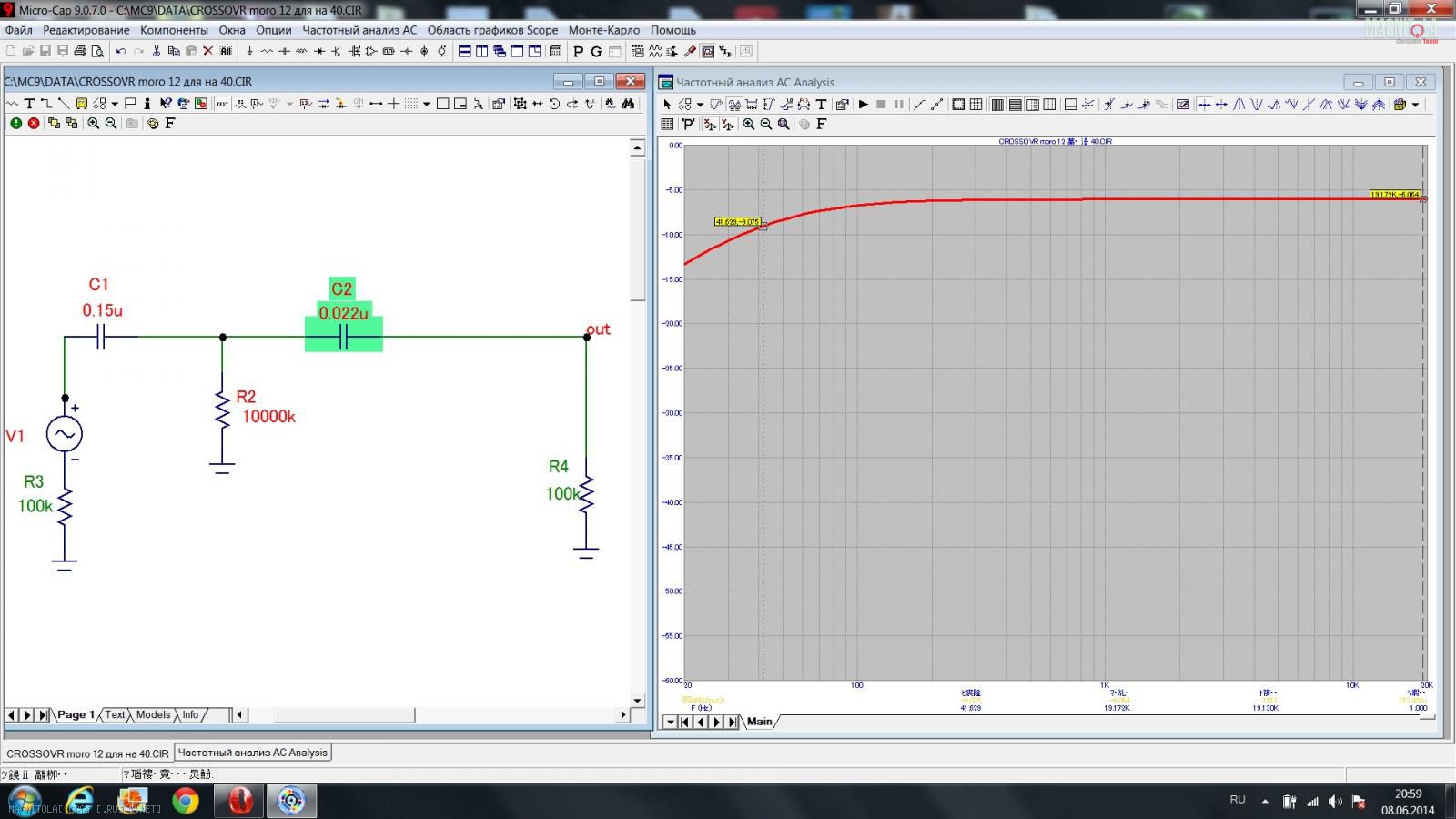Open Google Chrome from the taskbar

[x=186, y=801]
